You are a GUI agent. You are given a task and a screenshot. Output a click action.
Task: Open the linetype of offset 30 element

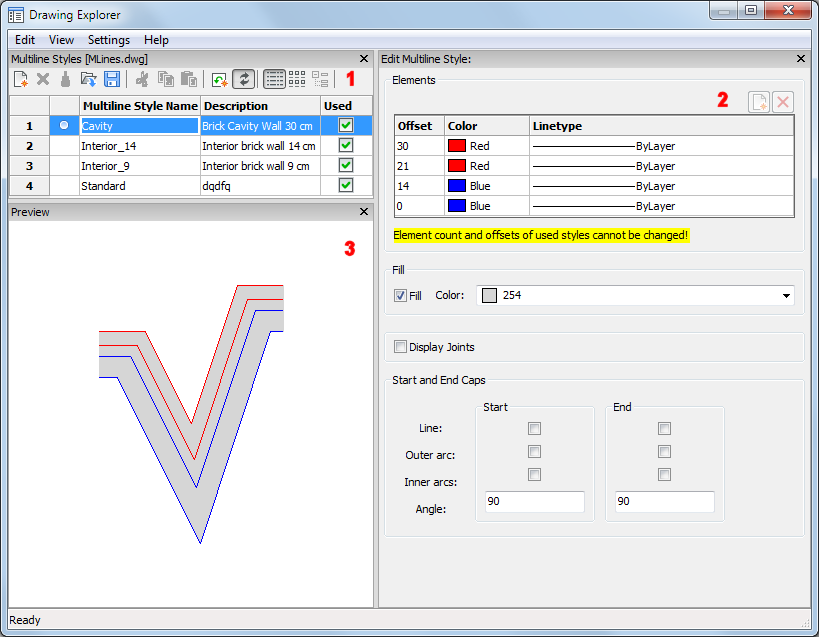pos(661,146)
